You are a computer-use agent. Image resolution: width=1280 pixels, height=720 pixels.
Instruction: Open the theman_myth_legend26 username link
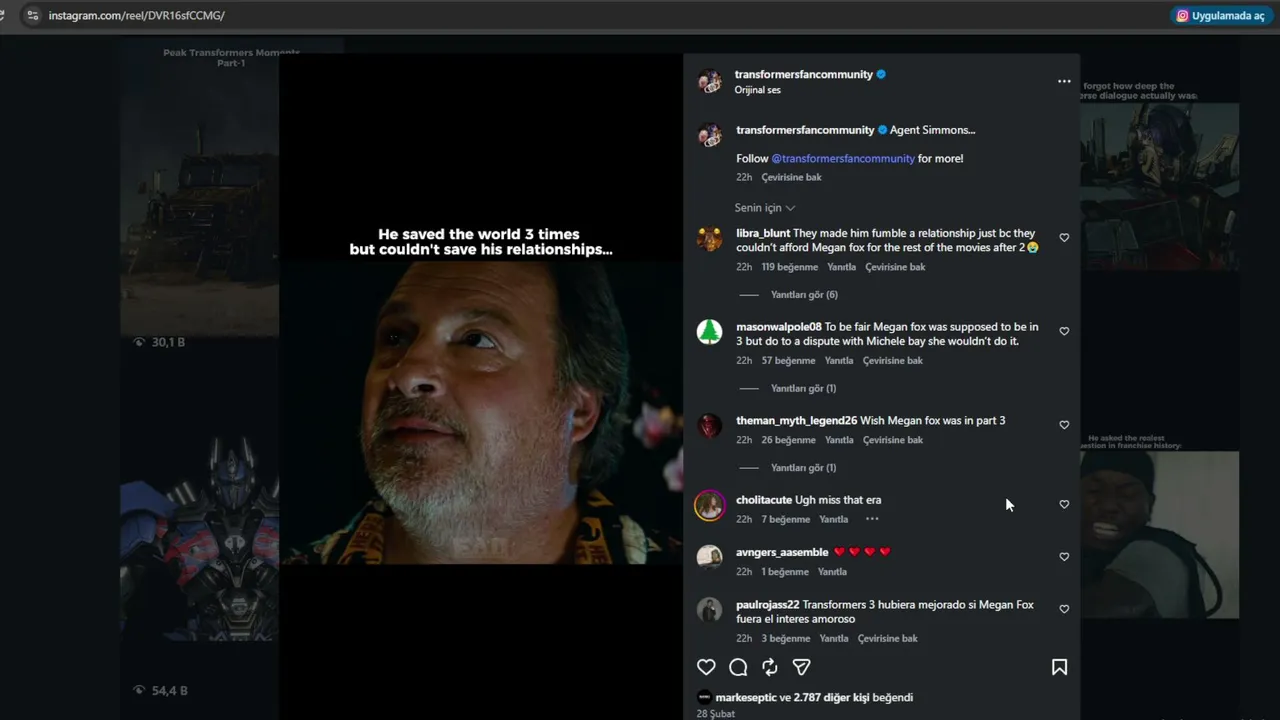797,420
